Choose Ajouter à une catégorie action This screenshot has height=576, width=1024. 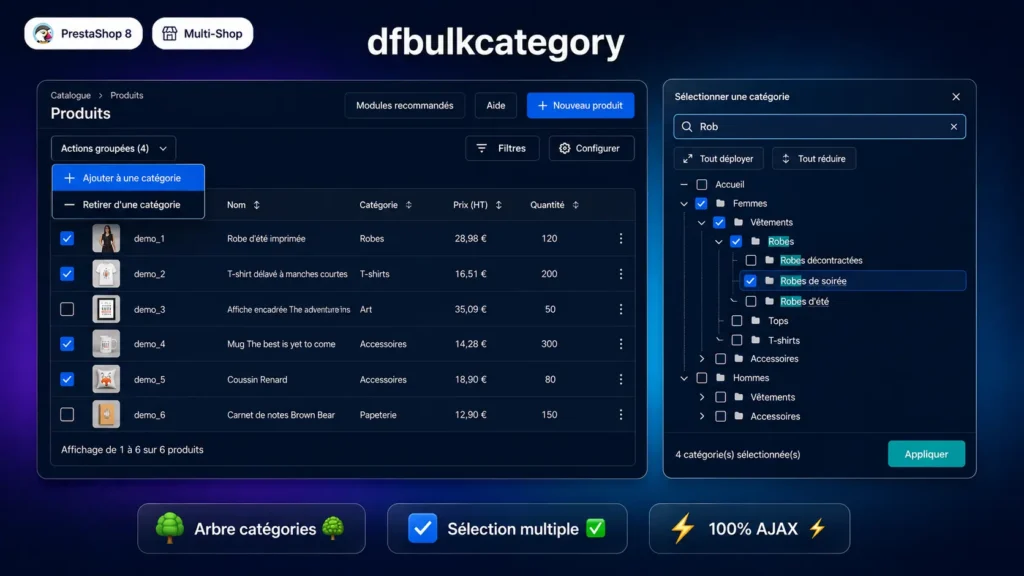click(x=128, y=178)
